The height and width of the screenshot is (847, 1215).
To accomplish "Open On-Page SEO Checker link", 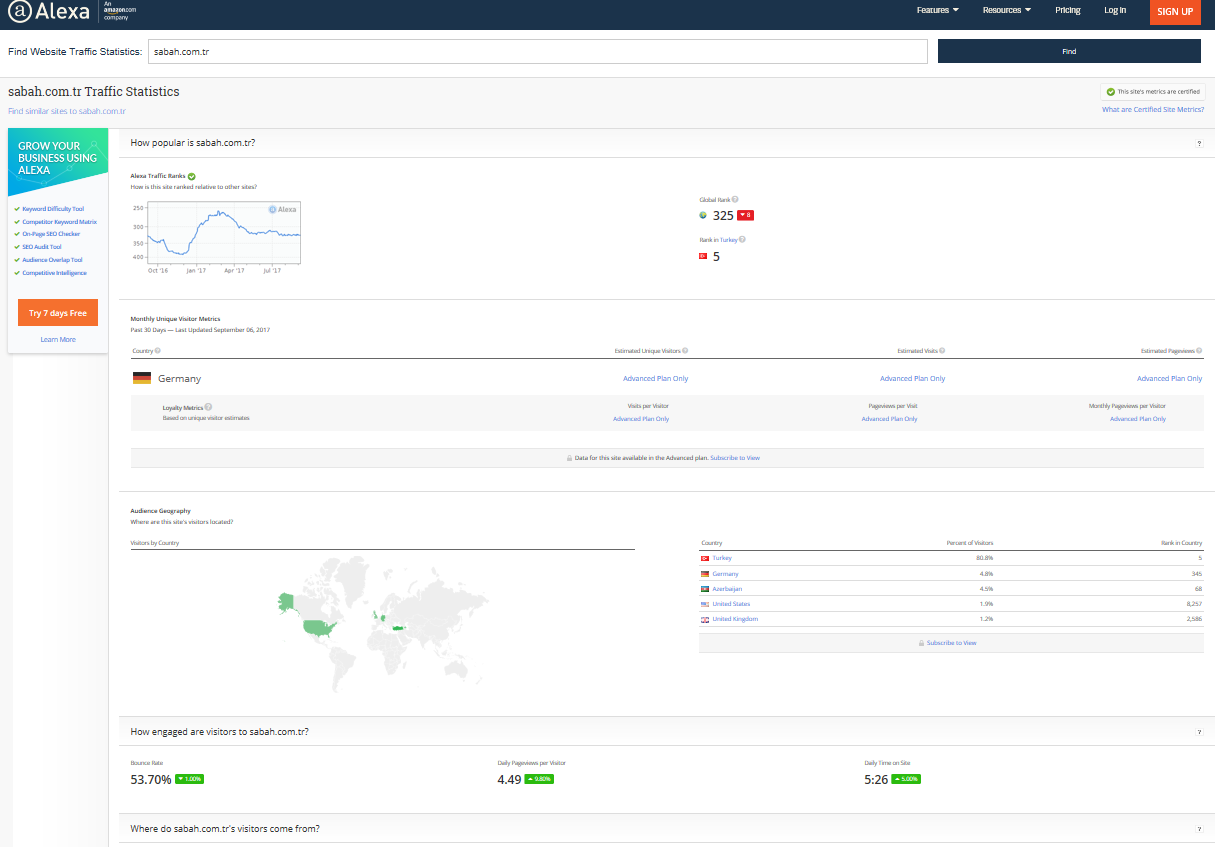I will (51, 234).
